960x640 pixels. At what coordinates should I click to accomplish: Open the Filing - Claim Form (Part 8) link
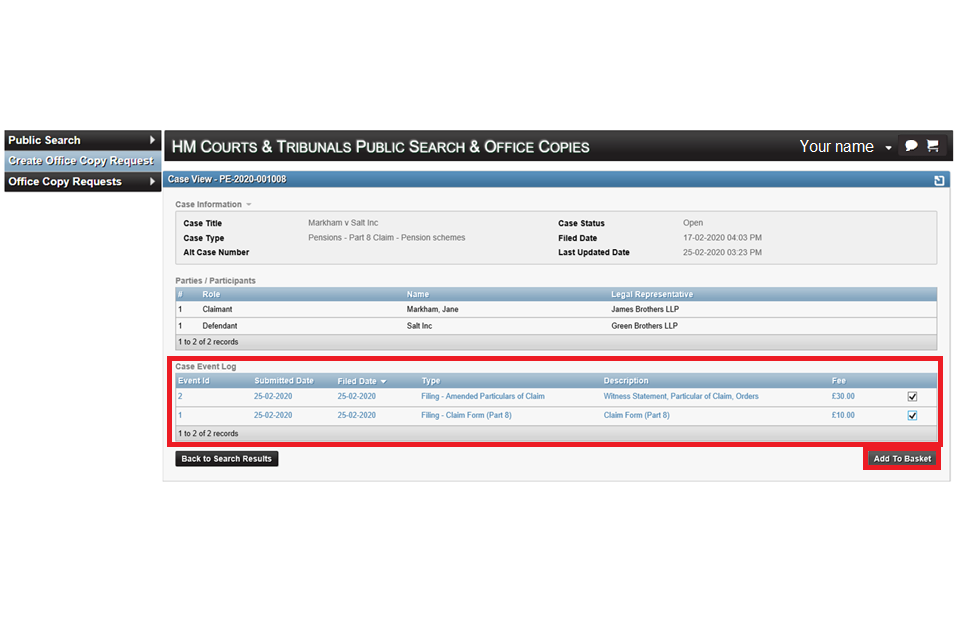coord(466,415)
